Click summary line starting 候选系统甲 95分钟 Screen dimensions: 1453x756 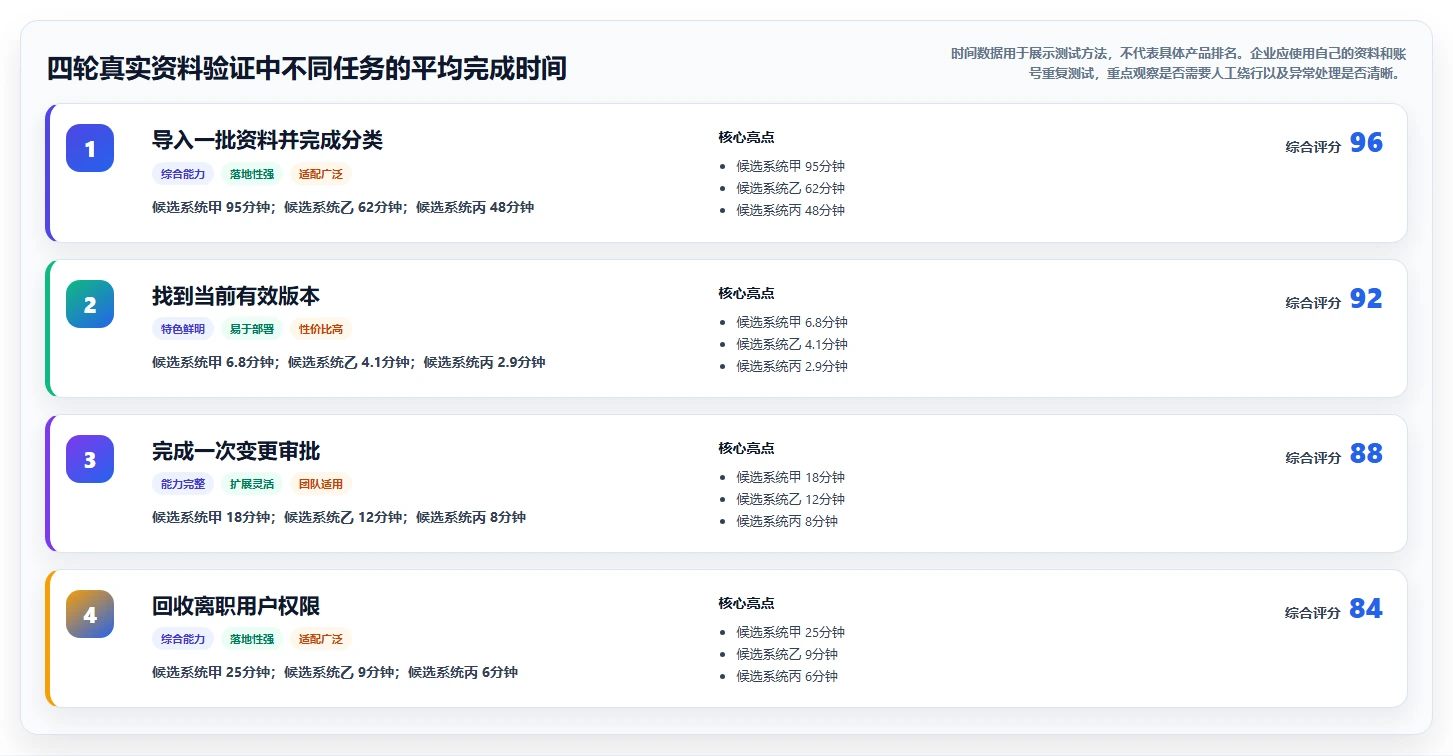(343, 208)
